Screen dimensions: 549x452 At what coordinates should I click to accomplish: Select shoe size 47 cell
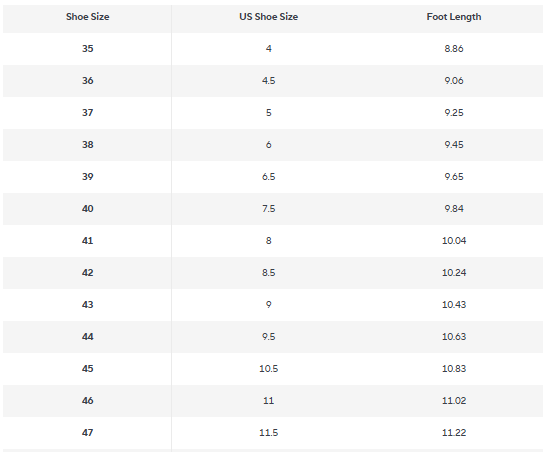pos(88,433)
